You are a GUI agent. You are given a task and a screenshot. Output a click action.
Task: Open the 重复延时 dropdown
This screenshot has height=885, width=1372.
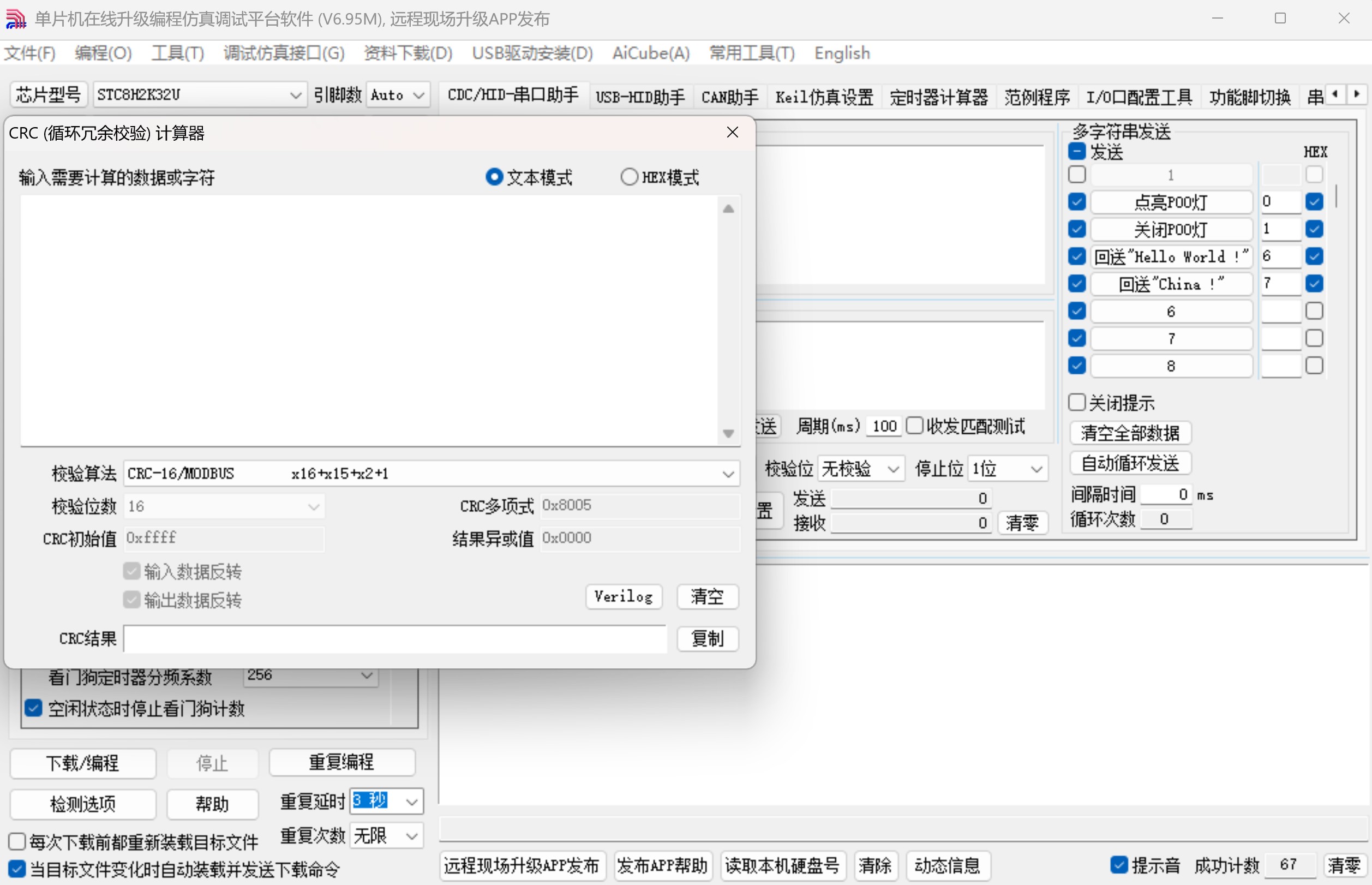pyautogui.click(x=411, y=802)
